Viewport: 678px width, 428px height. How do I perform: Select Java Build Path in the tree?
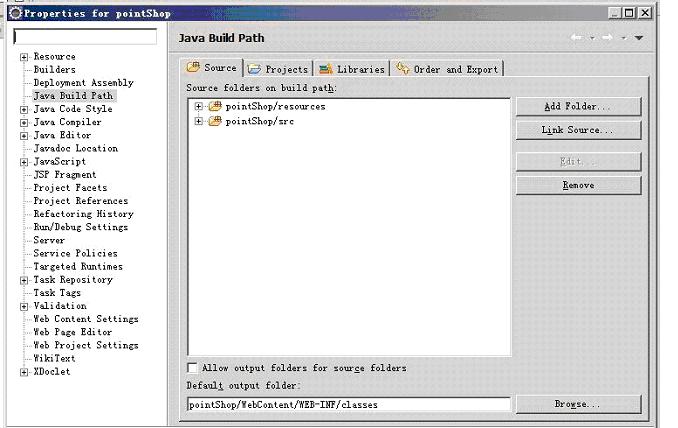click(x=73, y=96)
